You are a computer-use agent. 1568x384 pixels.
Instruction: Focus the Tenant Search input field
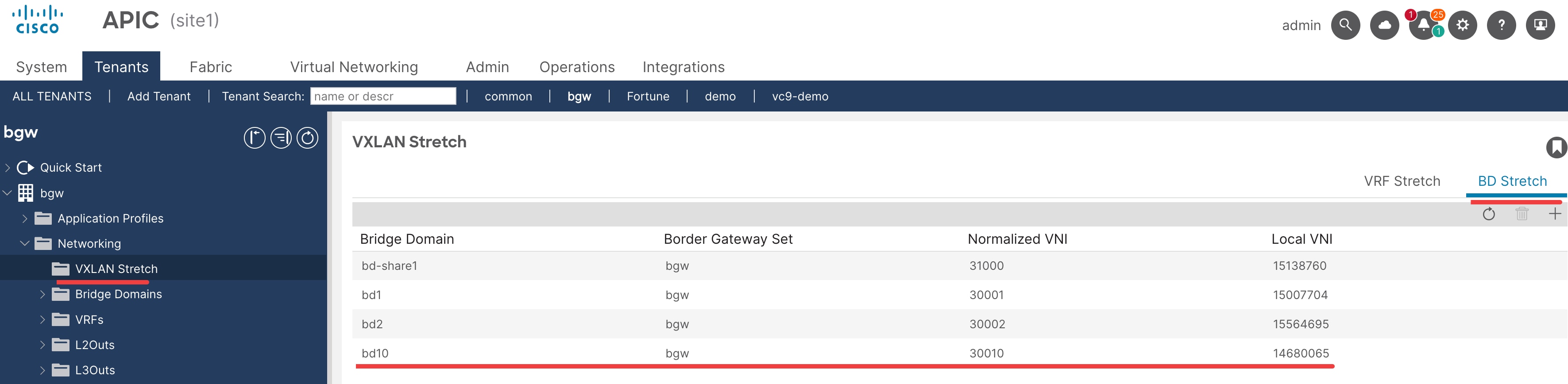pyautogui.click(x=383, y=96)
